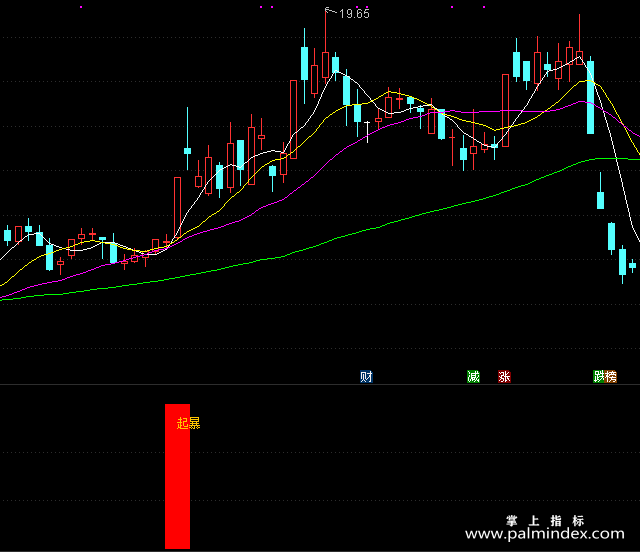Click the 起暴 signal label
This screenshot has height=552, width=640.
point(188,423)
